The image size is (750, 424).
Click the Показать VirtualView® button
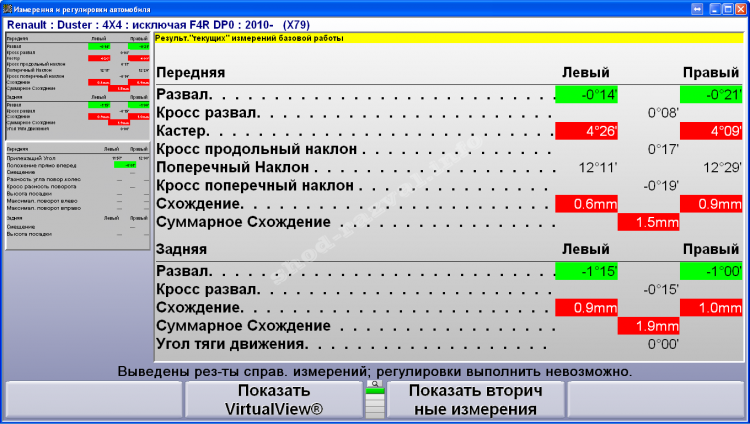[x=274, y=400]
